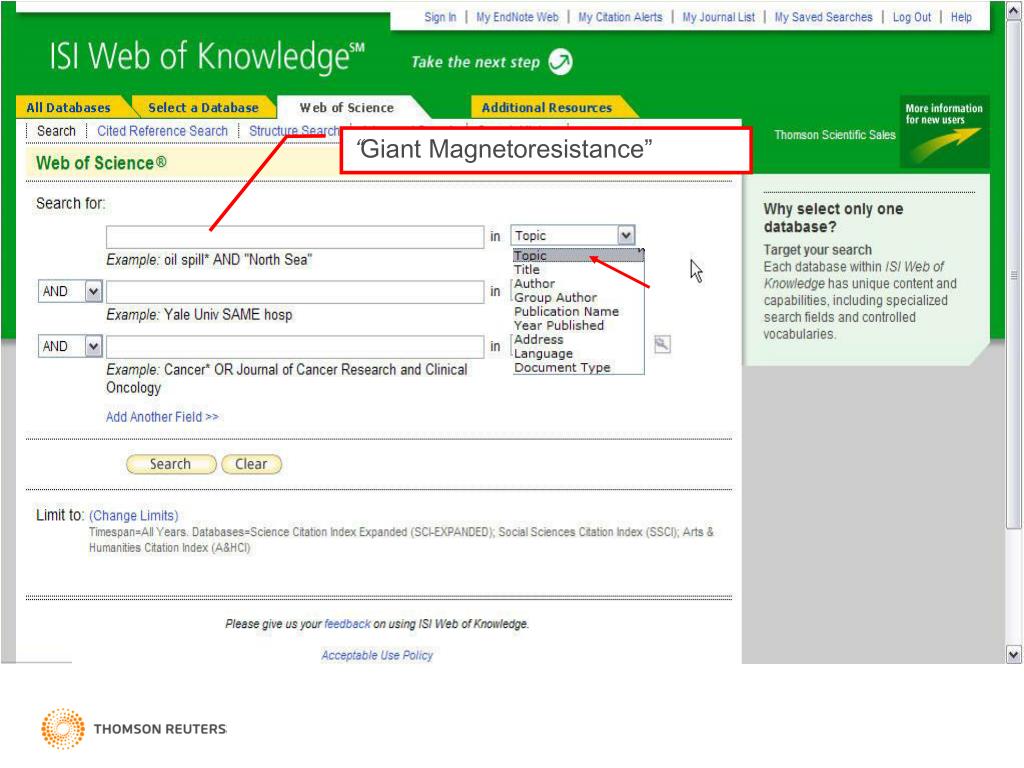Click the scrollbar up arrow

[1014, 10]
